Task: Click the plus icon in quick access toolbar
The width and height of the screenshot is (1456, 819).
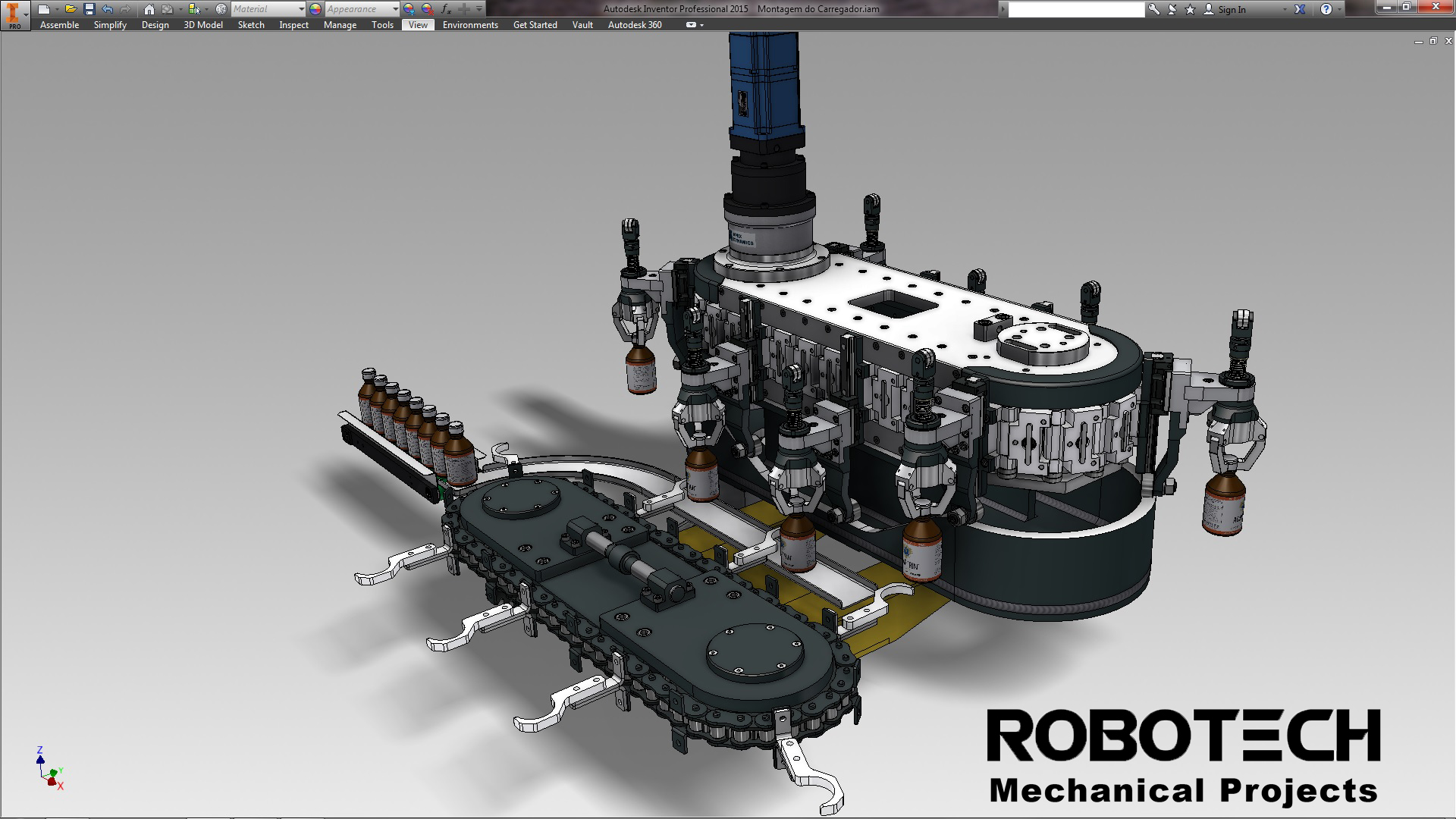Action: pos(464,9)
